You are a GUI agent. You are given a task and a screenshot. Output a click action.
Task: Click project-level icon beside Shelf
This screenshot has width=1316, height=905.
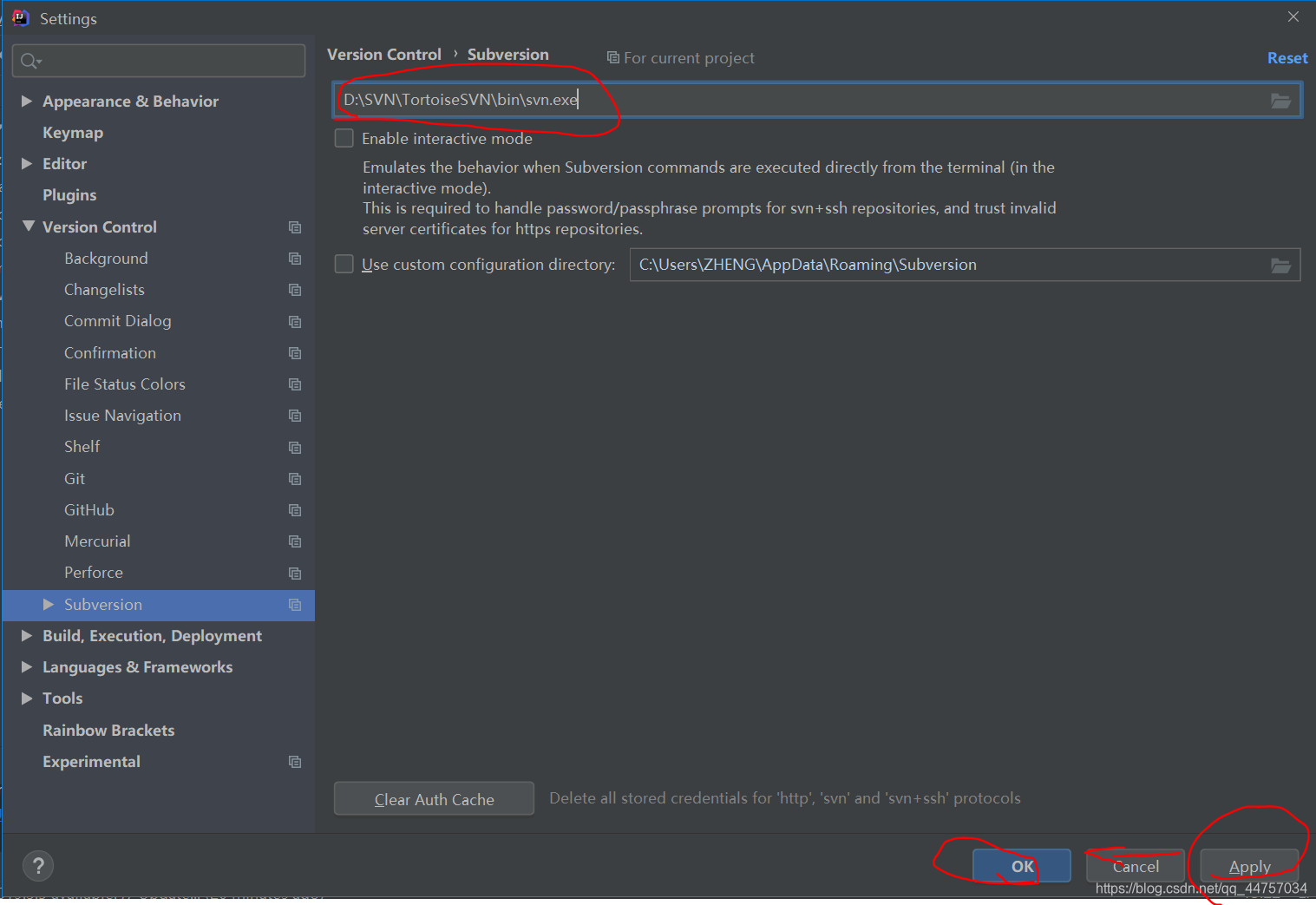(295, 448)
